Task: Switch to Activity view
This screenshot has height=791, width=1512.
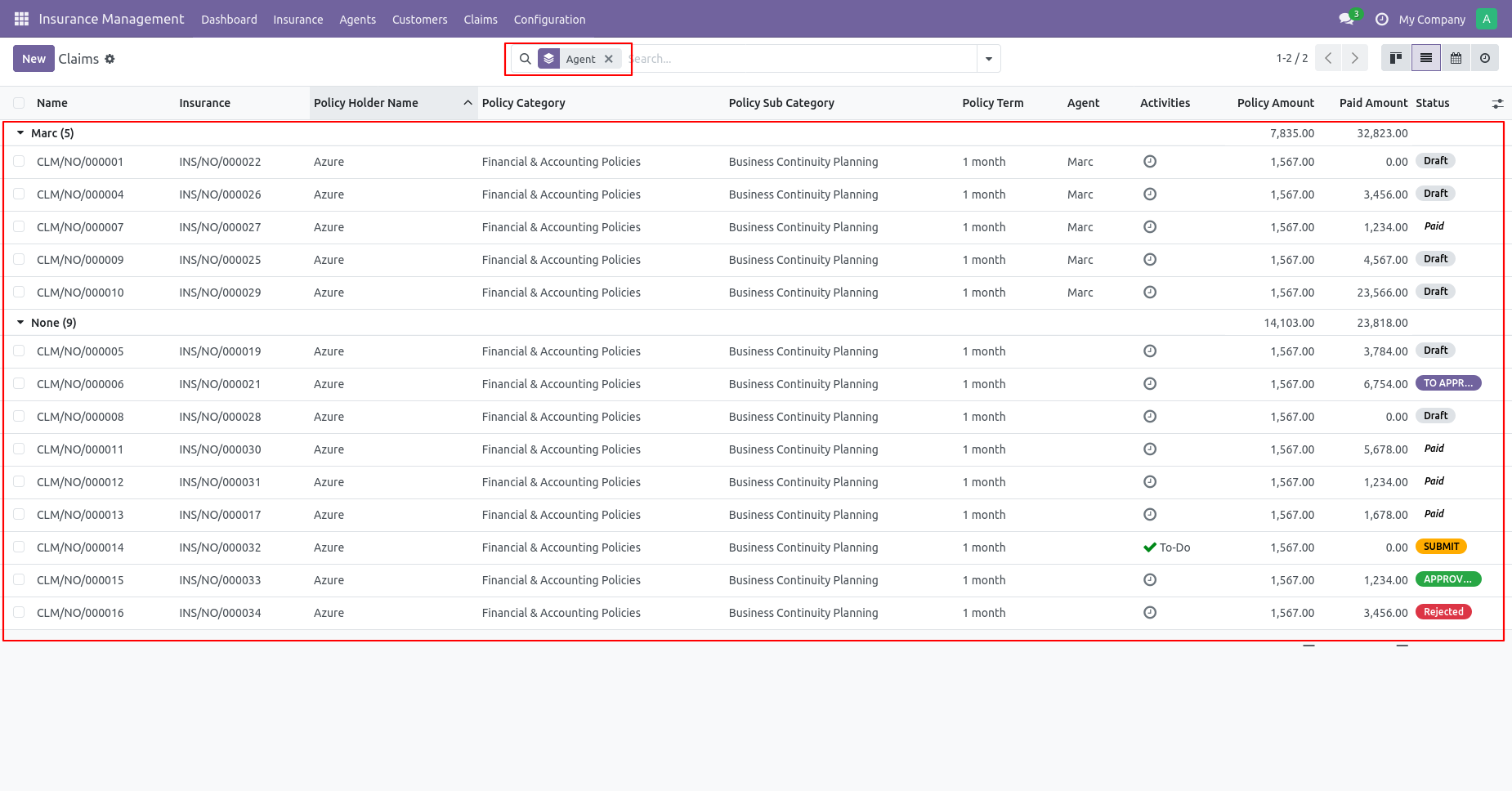Action: (1485, 58)
